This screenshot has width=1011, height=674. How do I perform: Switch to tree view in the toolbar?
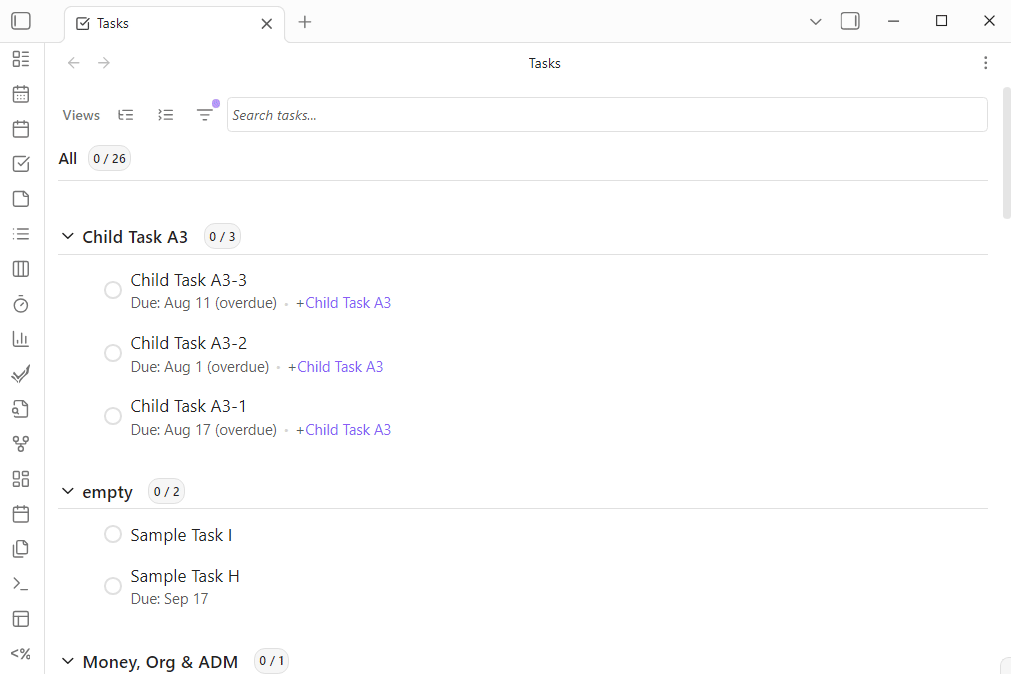point(125,114)
